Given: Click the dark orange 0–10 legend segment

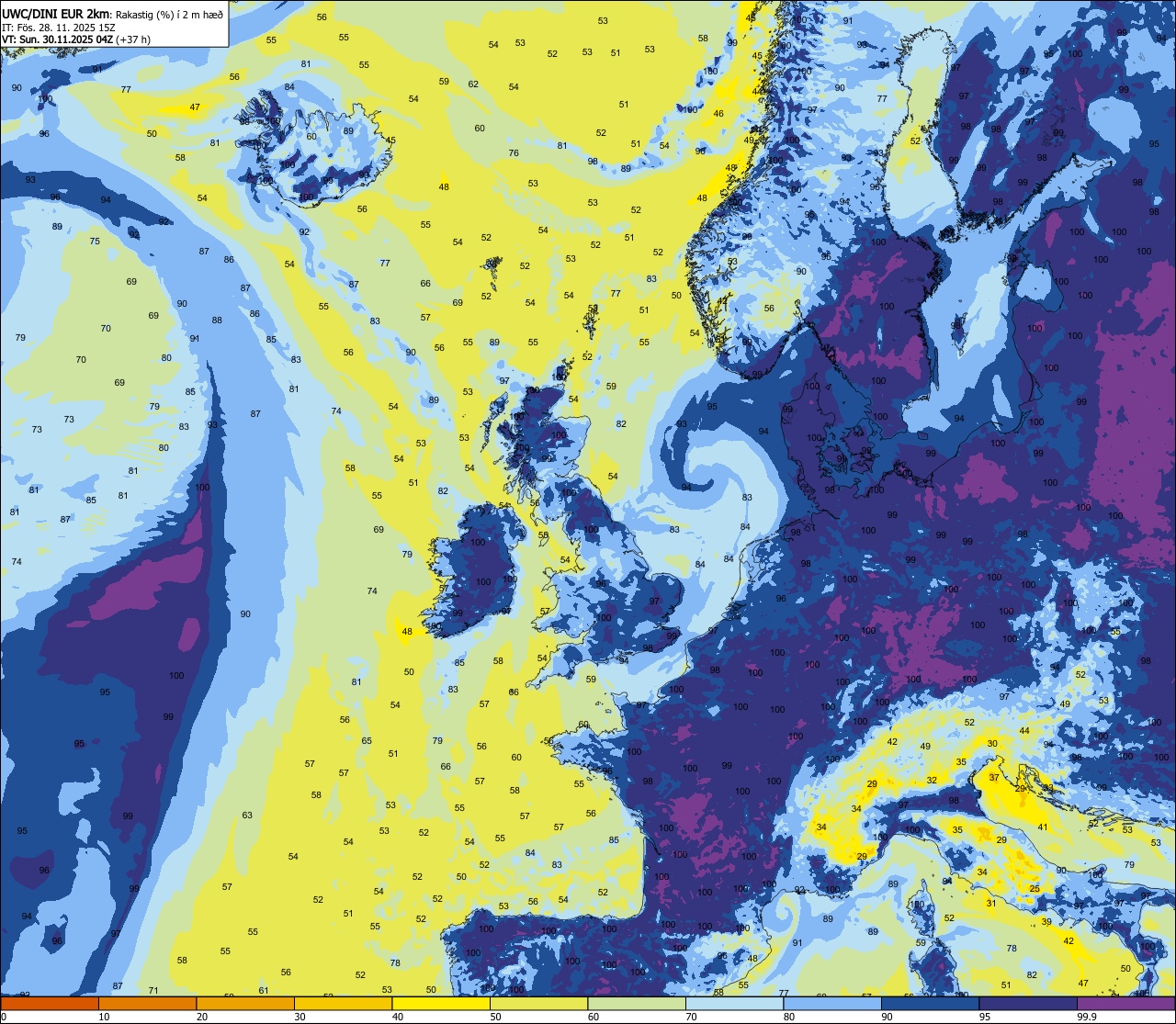Looking at the screenshot, I should [50, 1003].
